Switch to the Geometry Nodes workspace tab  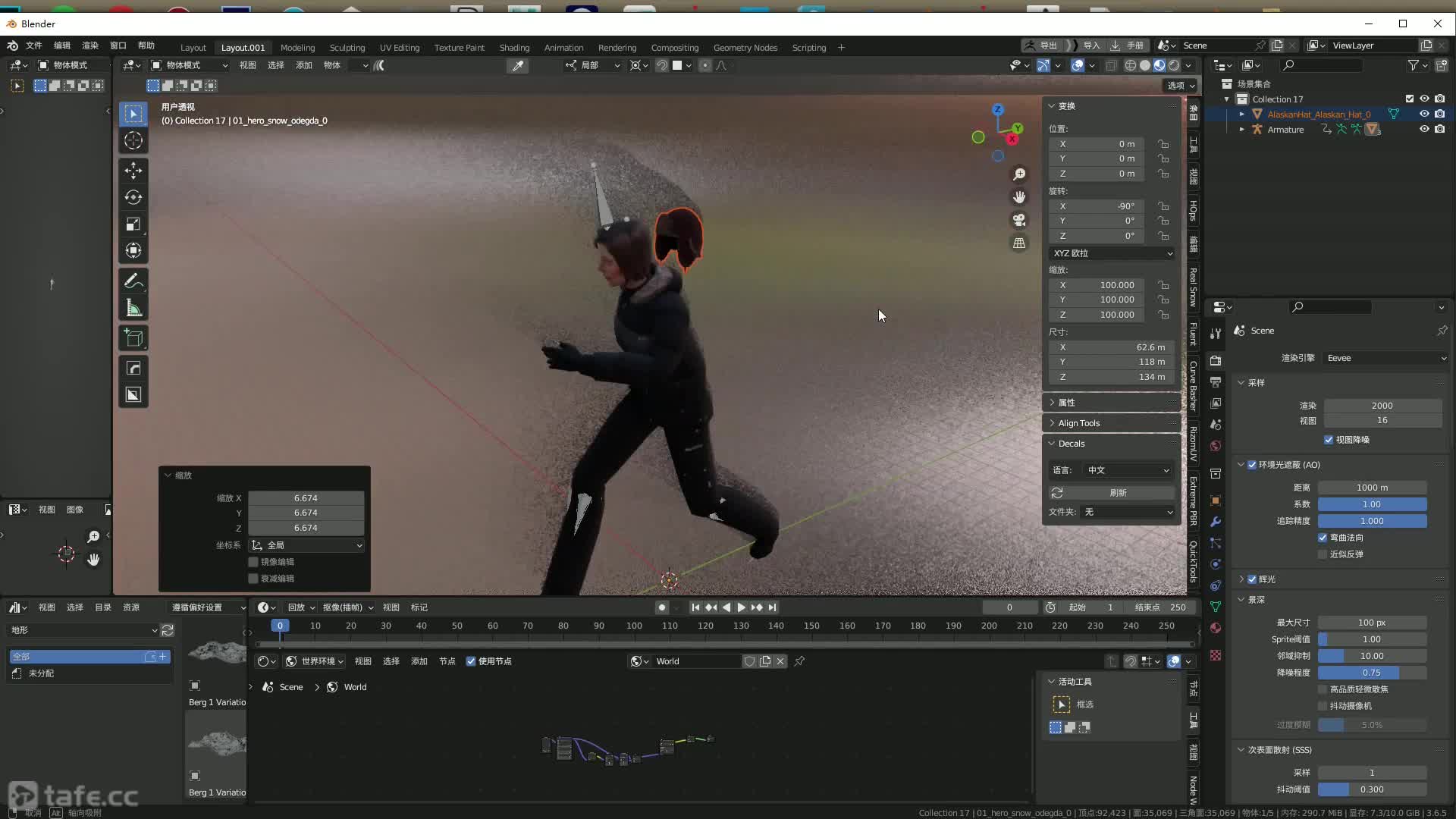[x=745, y=47]
